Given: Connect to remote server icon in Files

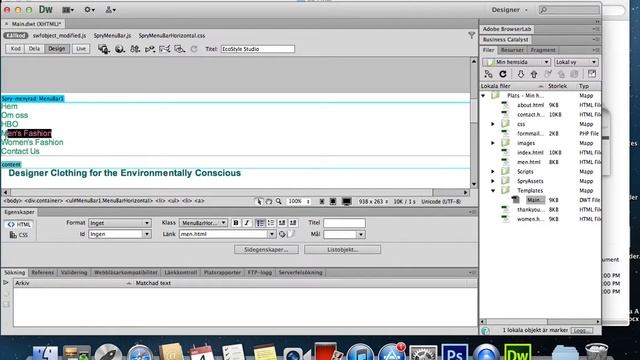Looking at the screenshot, I should pos(488,74).
